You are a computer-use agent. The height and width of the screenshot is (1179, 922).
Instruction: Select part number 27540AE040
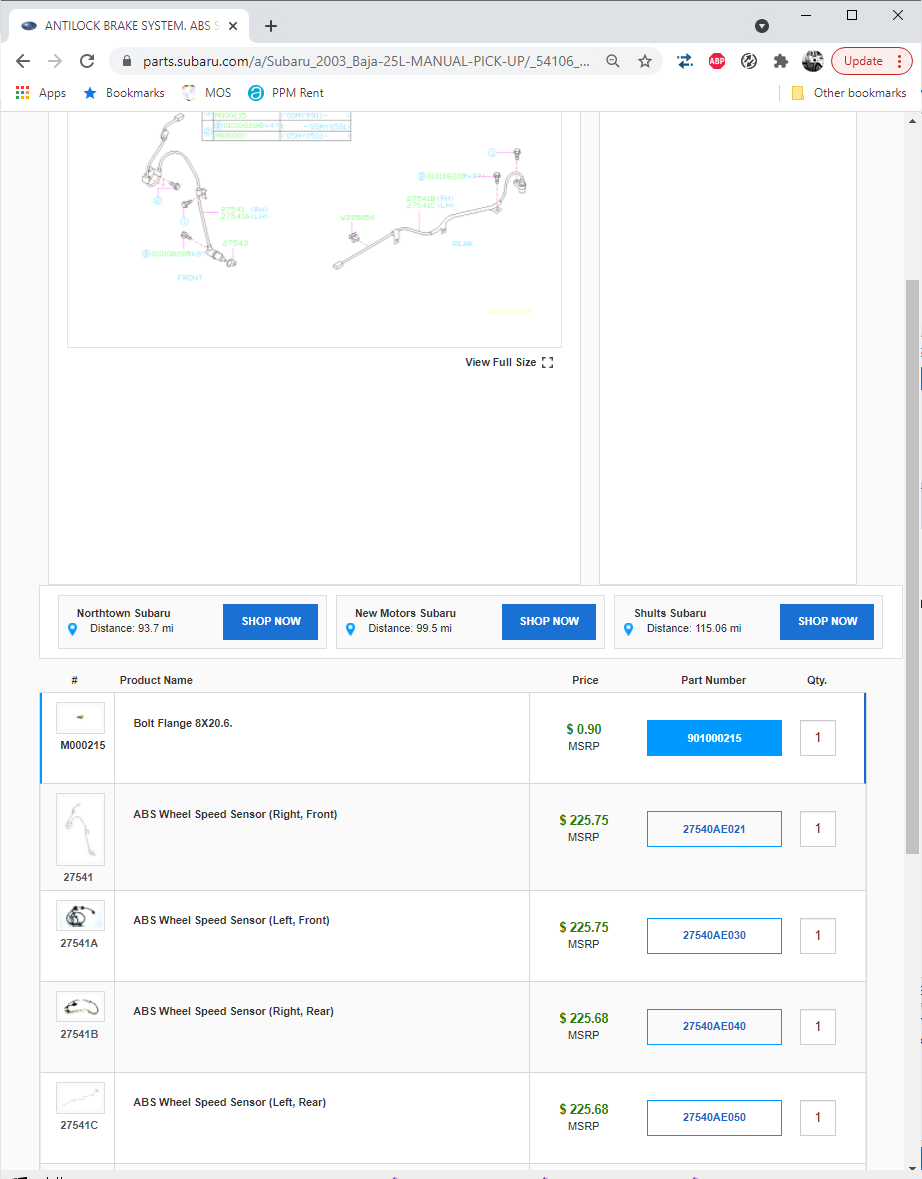pyautogui.click(x=714, y=1027)
